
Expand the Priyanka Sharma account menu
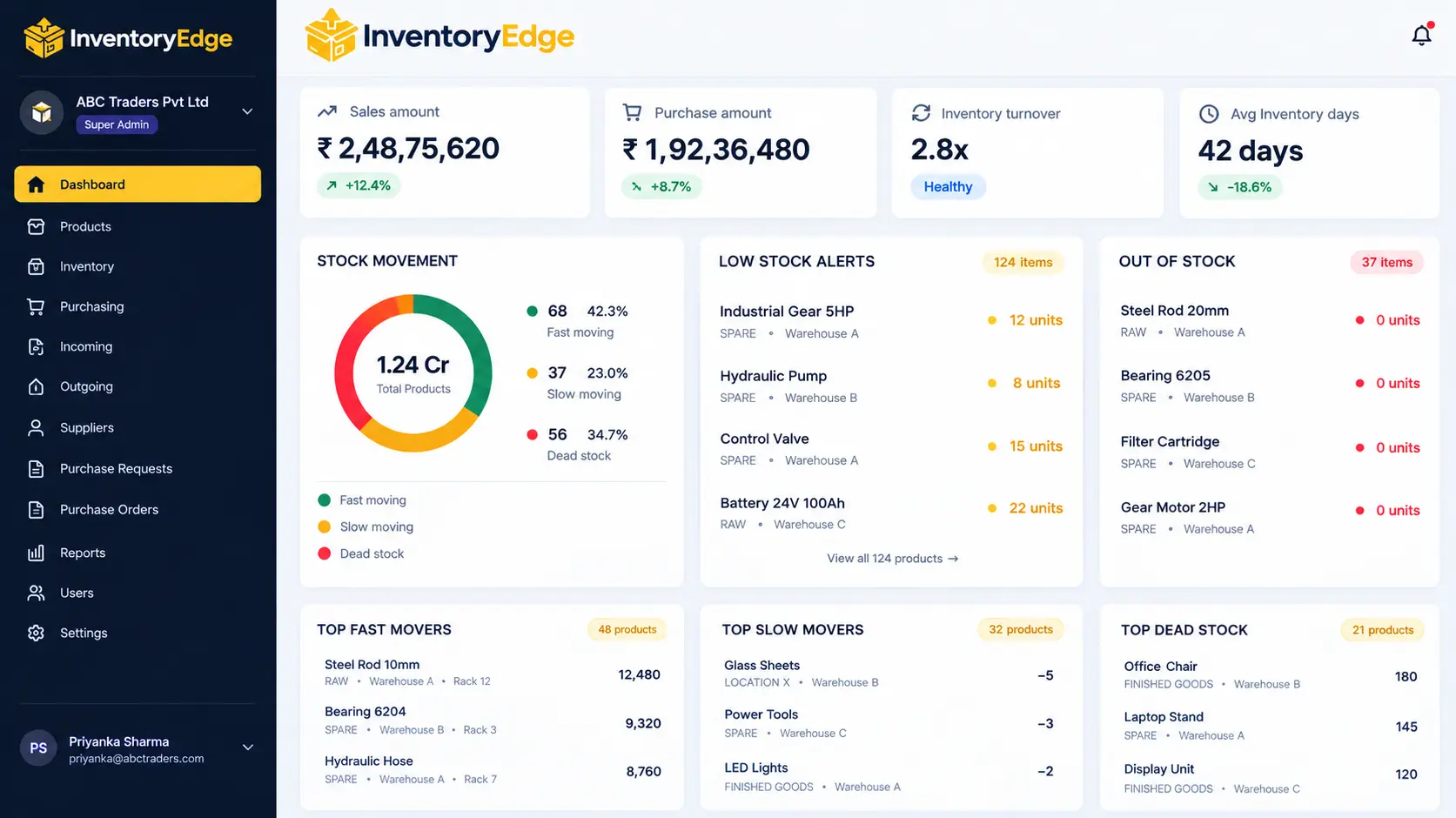(x=248, y=748)
